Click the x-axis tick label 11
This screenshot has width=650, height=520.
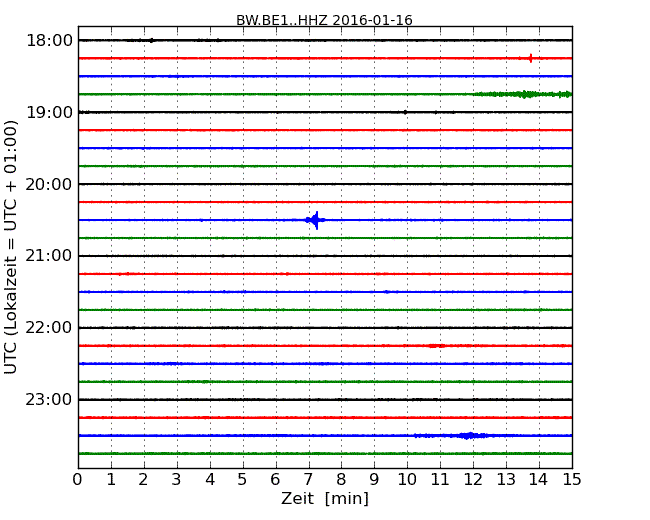pos(440,479)
